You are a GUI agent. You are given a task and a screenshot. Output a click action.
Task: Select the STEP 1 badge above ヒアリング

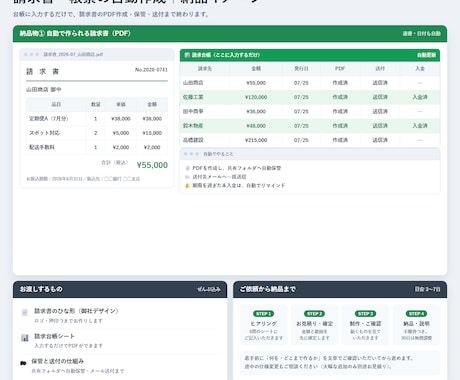pos(264,314)
